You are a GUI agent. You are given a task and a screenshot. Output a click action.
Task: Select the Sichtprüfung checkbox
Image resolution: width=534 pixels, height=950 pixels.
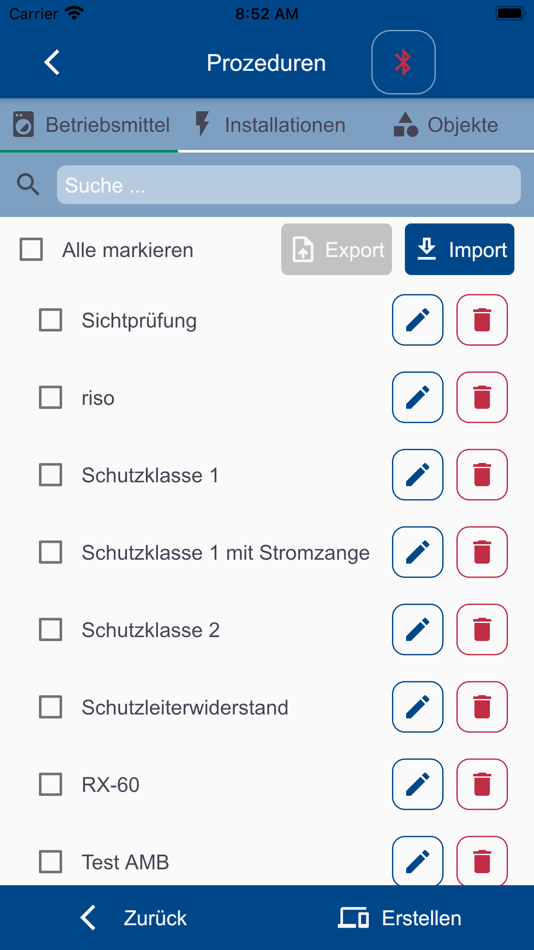click(50, 320)
